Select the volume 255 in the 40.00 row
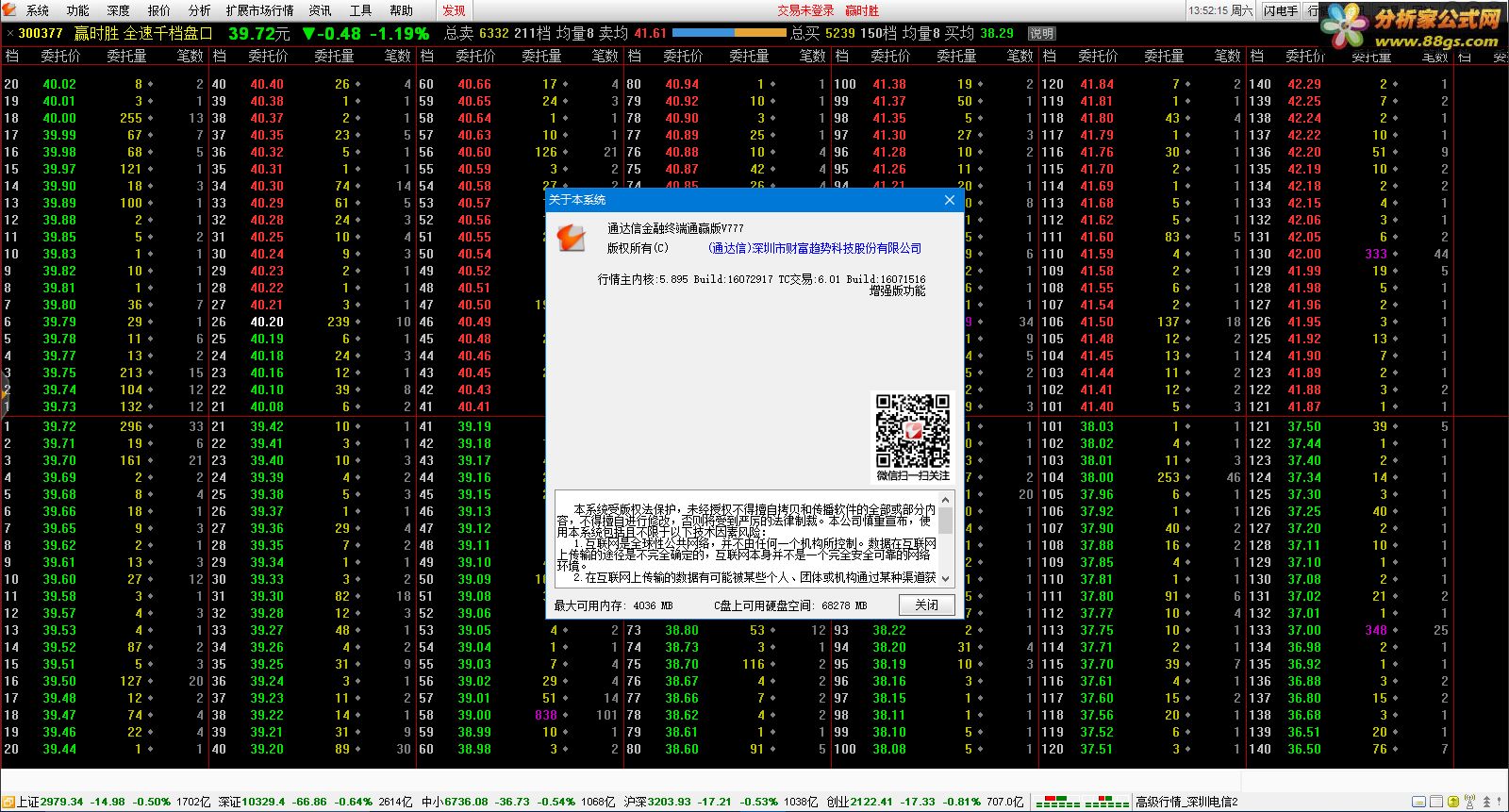Image resolution: width=1509 pixels, height=812 pixels. (131, 118)
